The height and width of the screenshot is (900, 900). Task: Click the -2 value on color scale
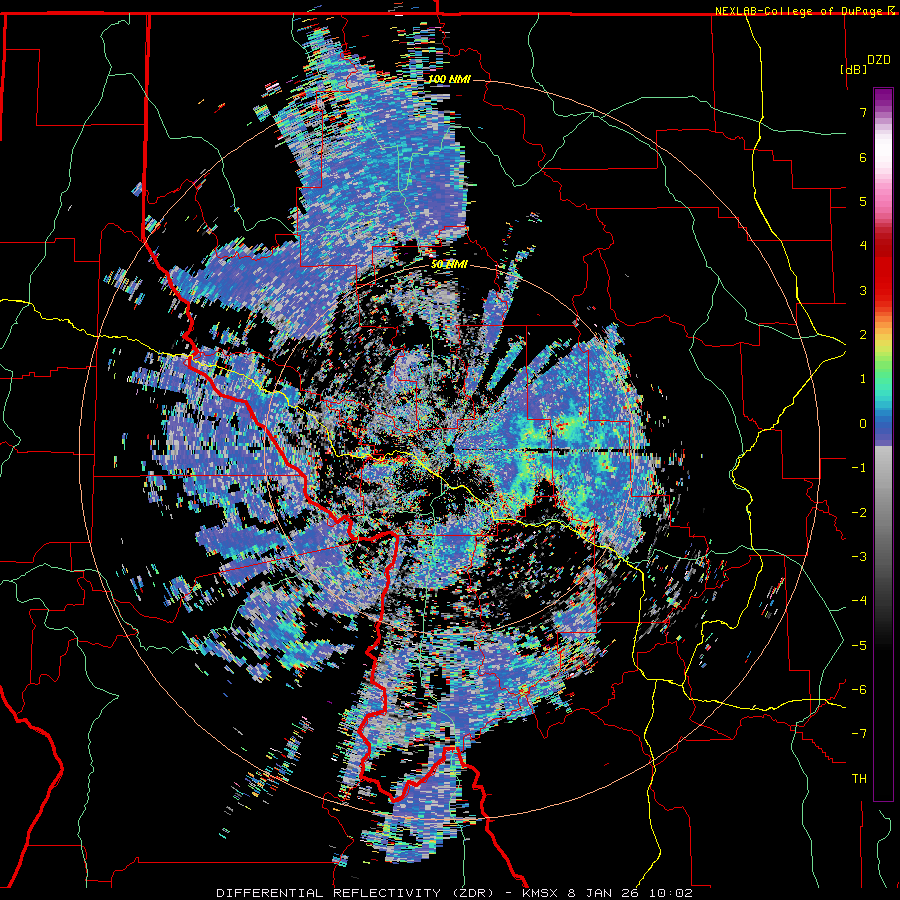coord(859,513)
